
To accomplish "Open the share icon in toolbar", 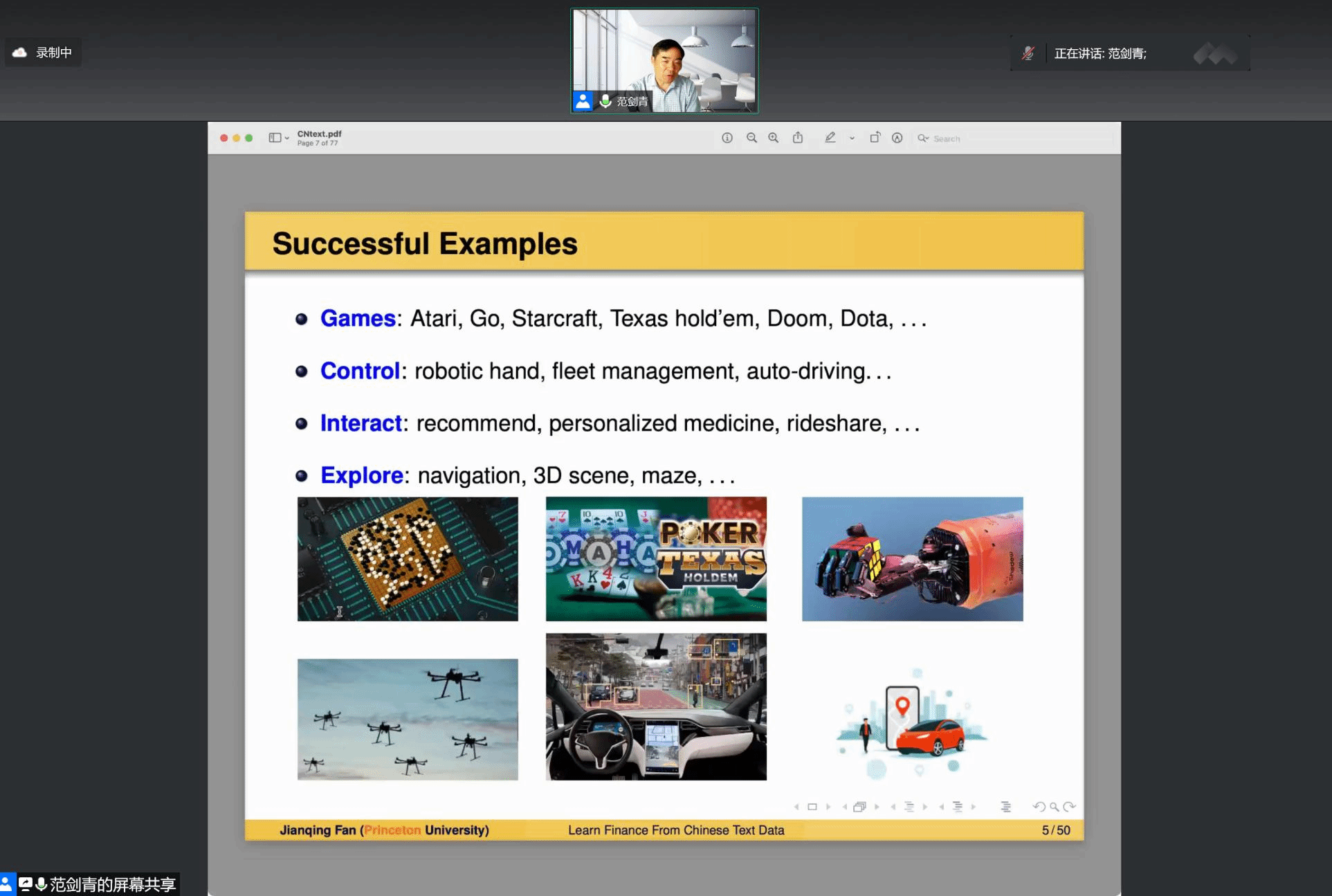I will 798,138.
